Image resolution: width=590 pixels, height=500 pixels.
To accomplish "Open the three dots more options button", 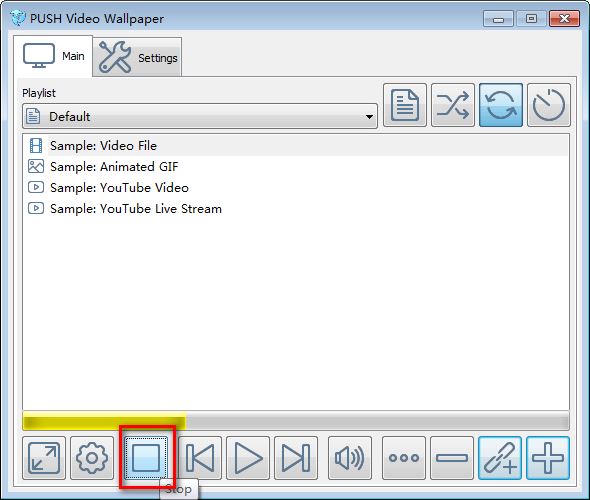I will pyautogui.click(x=404, y=458).
